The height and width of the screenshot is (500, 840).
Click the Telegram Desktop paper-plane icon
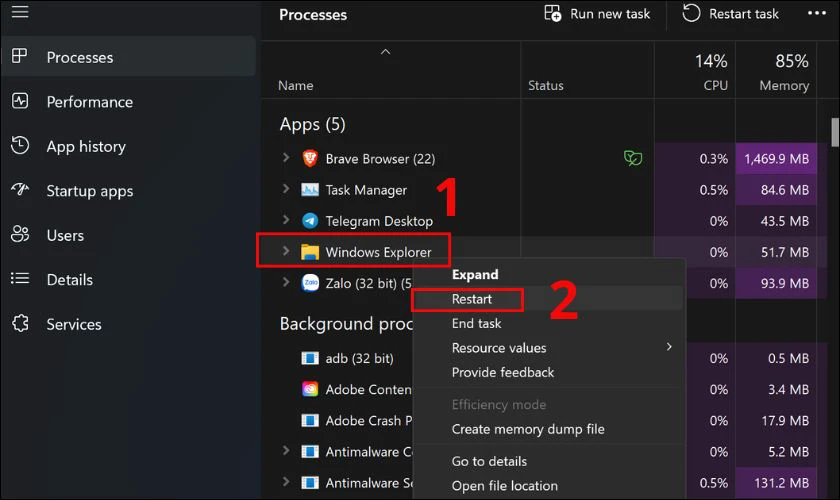(310, 221)
